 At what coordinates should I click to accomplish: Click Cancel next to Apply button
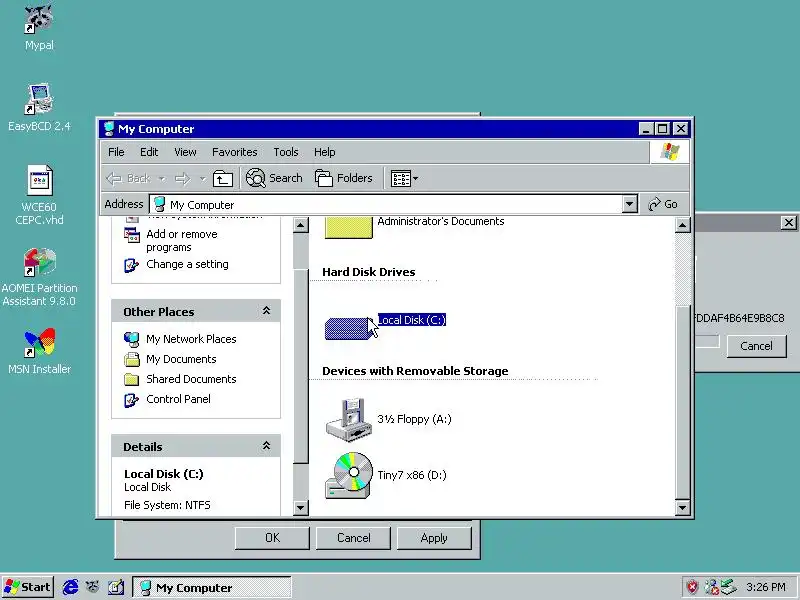pos(353,538)
